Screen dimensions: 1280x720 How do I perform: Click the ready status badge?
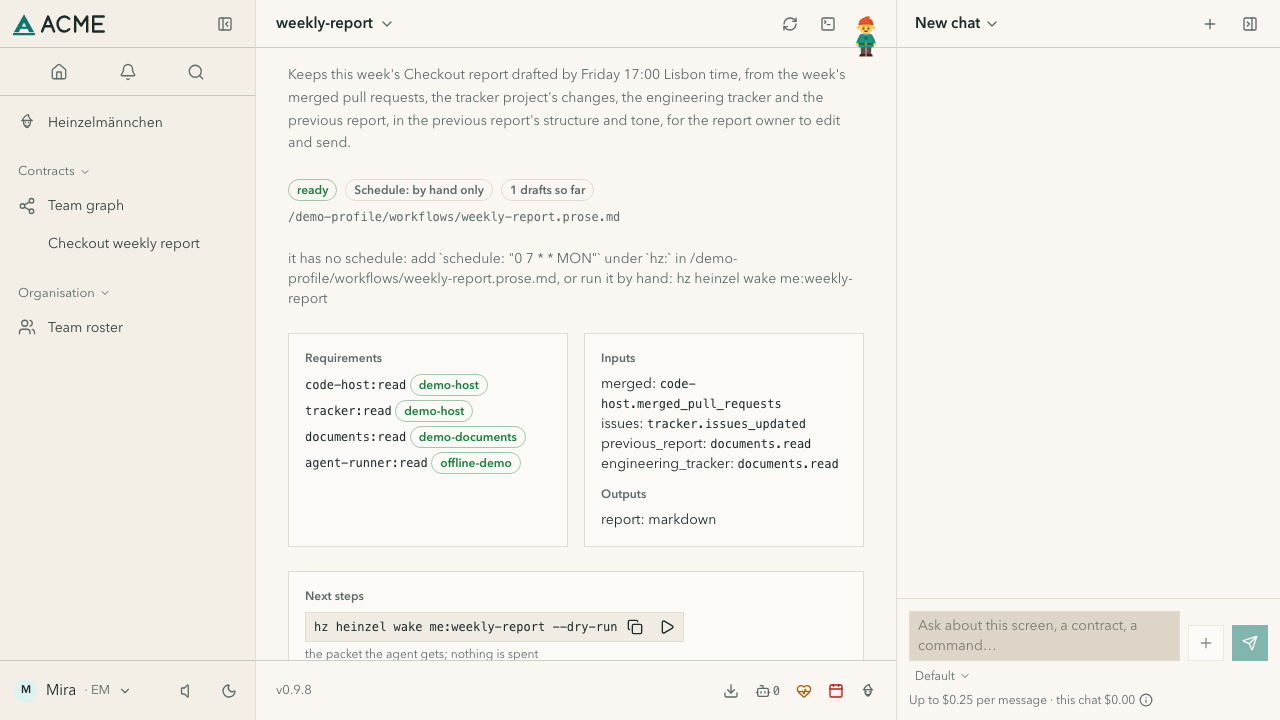coord(312,190)
